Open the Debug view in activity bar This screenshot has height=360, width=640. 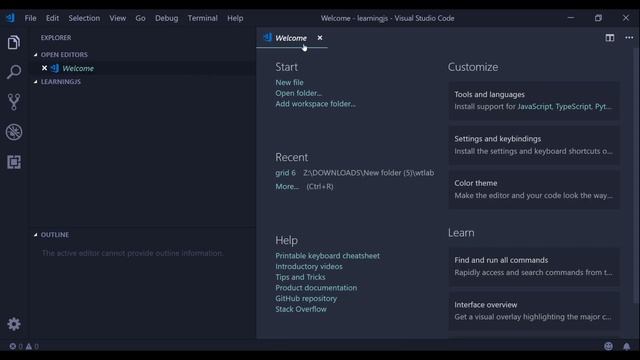[x=13, y=132]
